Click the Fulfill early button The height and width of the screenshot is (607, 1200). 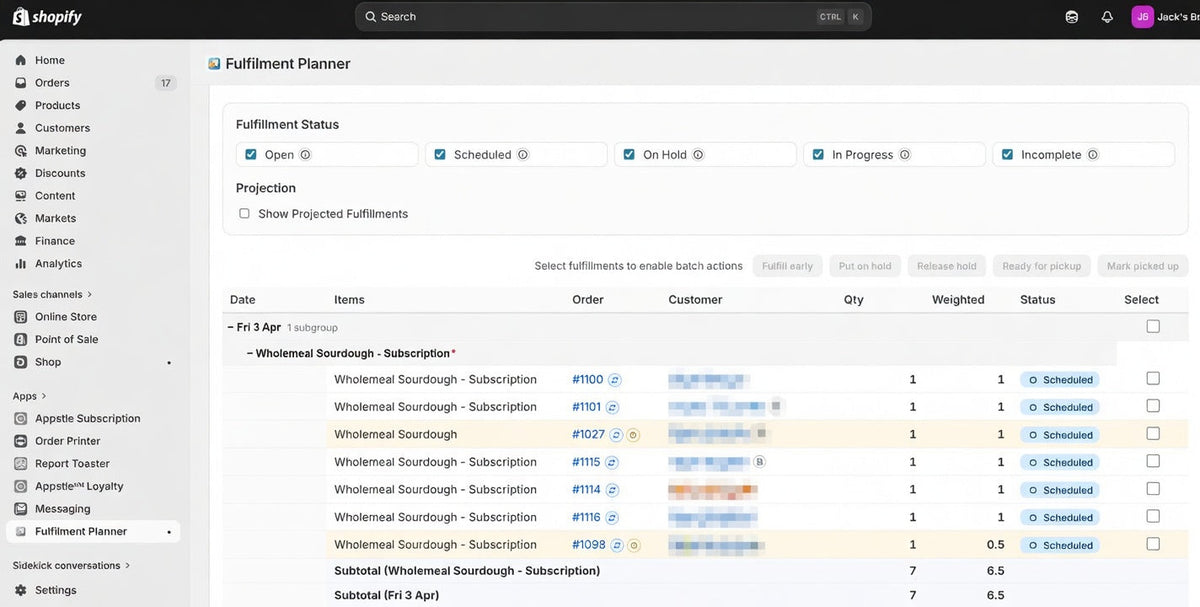[787, 266]
